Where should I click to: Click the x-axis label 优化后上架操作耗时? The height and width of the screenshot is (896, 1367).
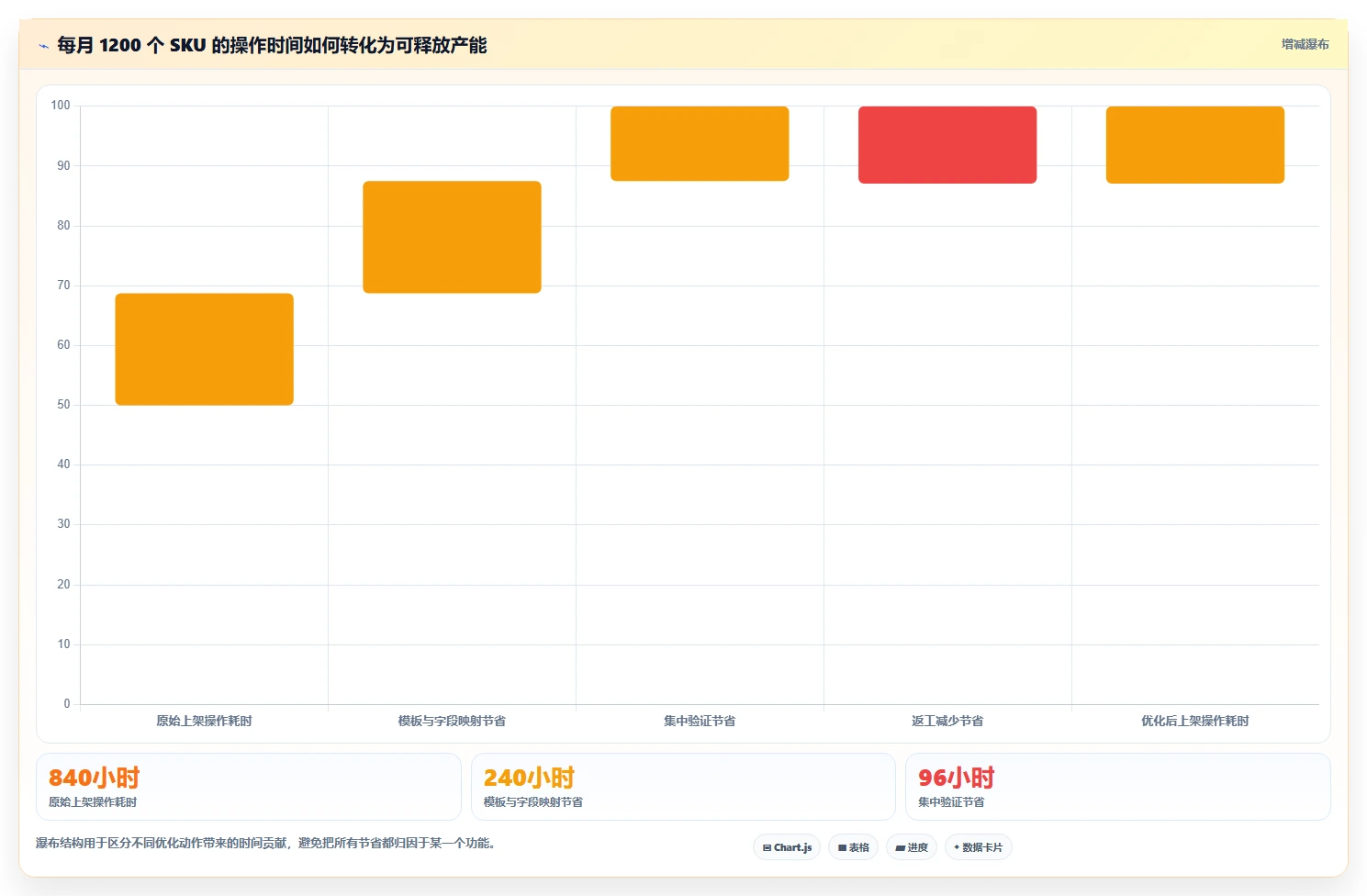tap(1195, 721)
